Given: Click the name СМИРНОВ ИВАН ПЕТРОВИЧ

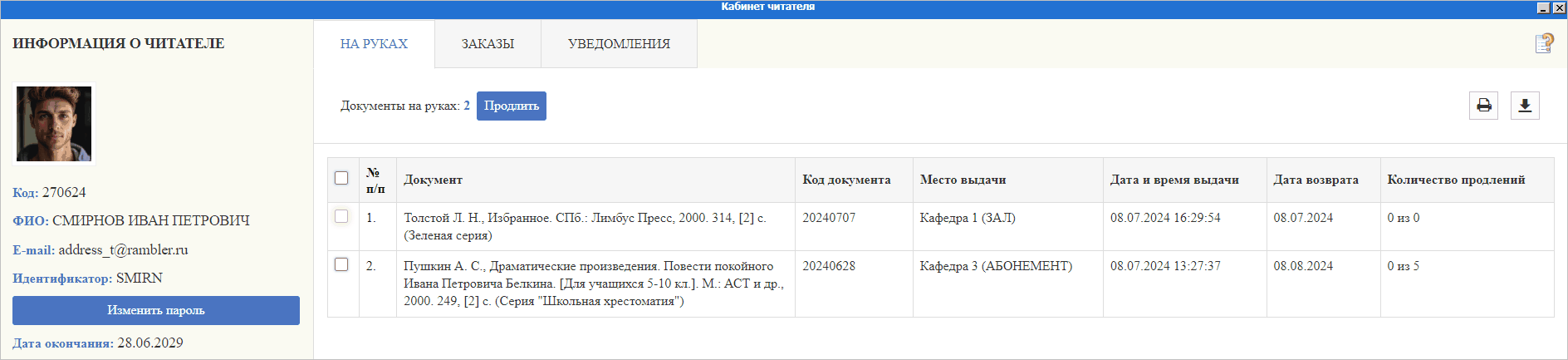Looking at the screenshot, I should pos(151,220).
